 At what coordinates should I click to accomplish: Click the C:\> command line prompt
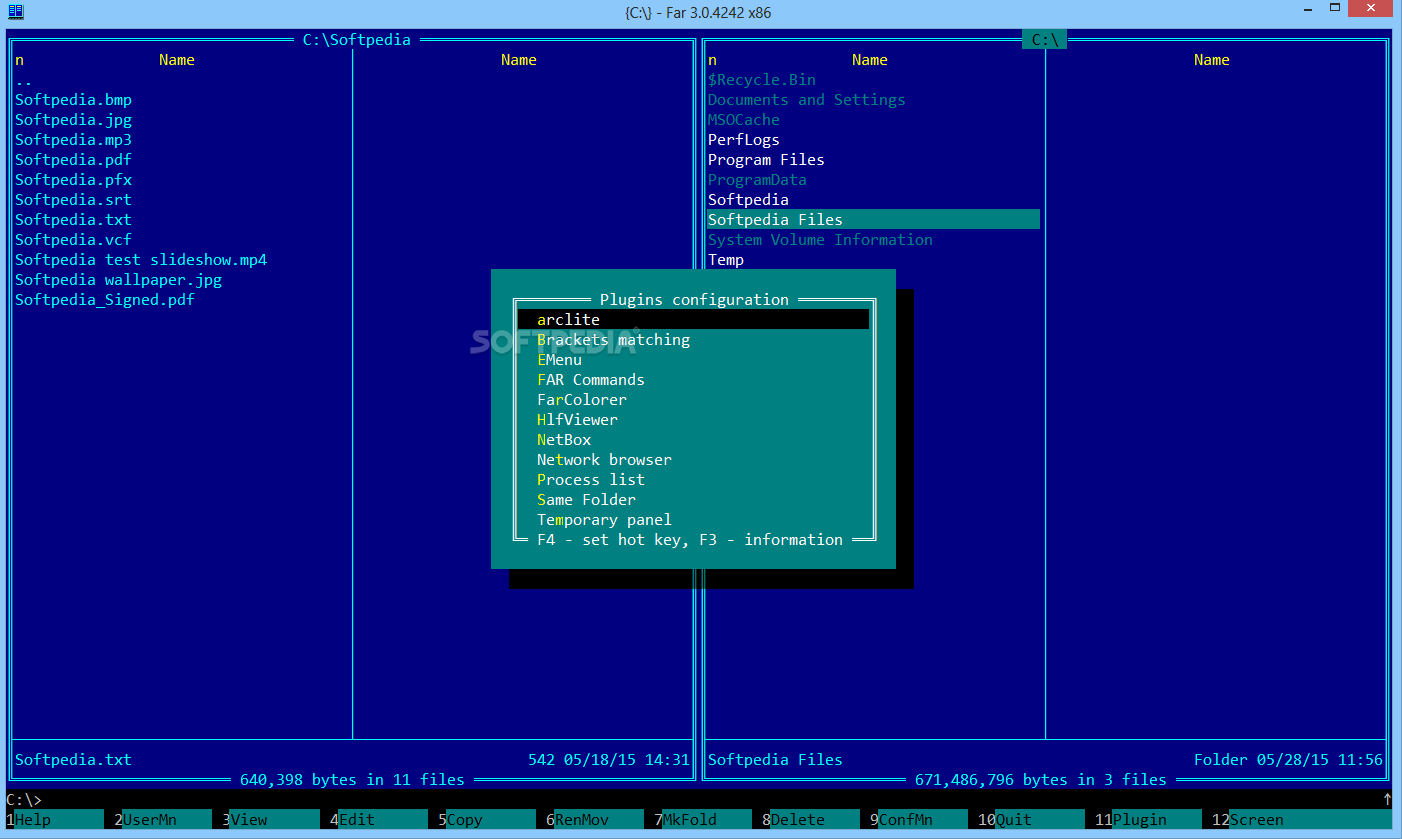pyautogui.click(x=24, y=799)
